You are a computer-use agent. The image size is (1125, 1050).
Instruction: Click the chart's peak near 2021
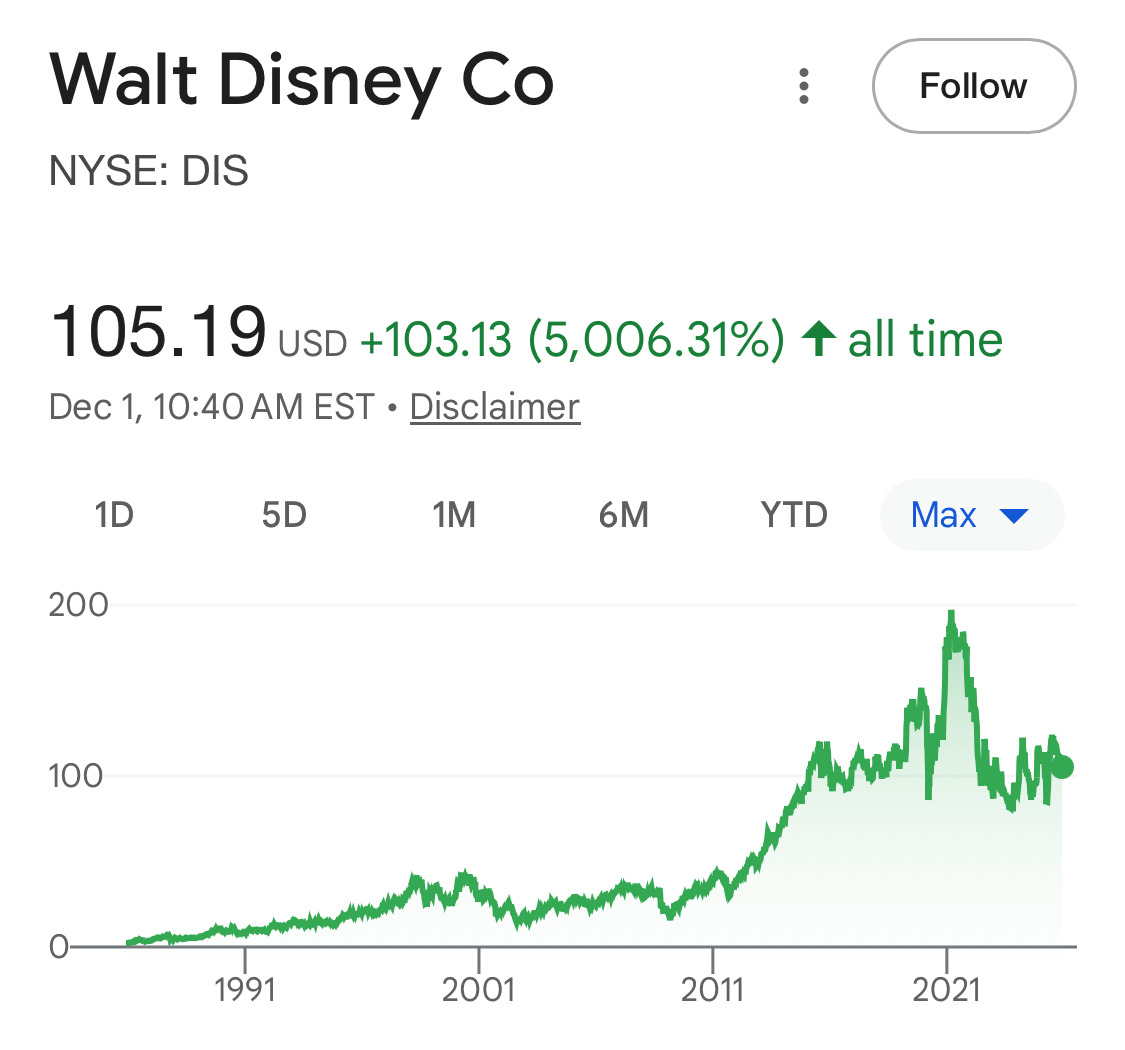(x=951, y=614)
